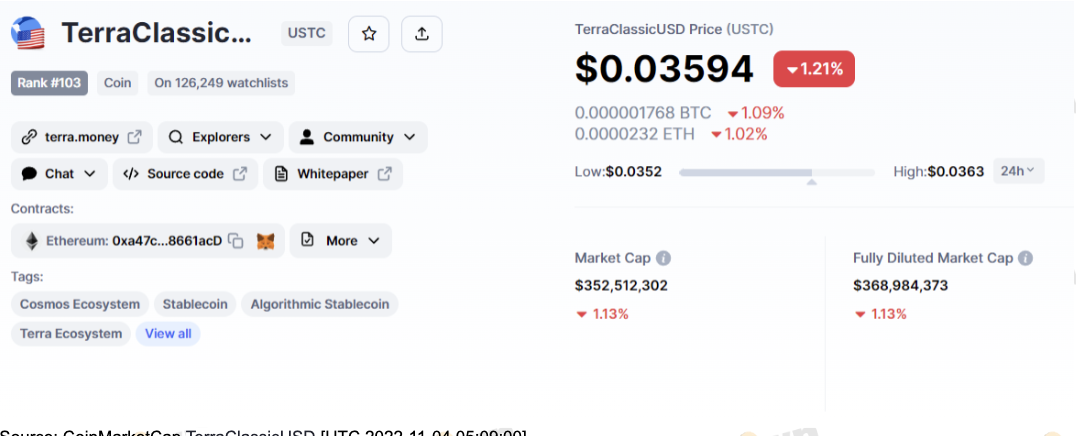
Task: Click the Ethereum diamond logo icon
Action: (32, 241)
